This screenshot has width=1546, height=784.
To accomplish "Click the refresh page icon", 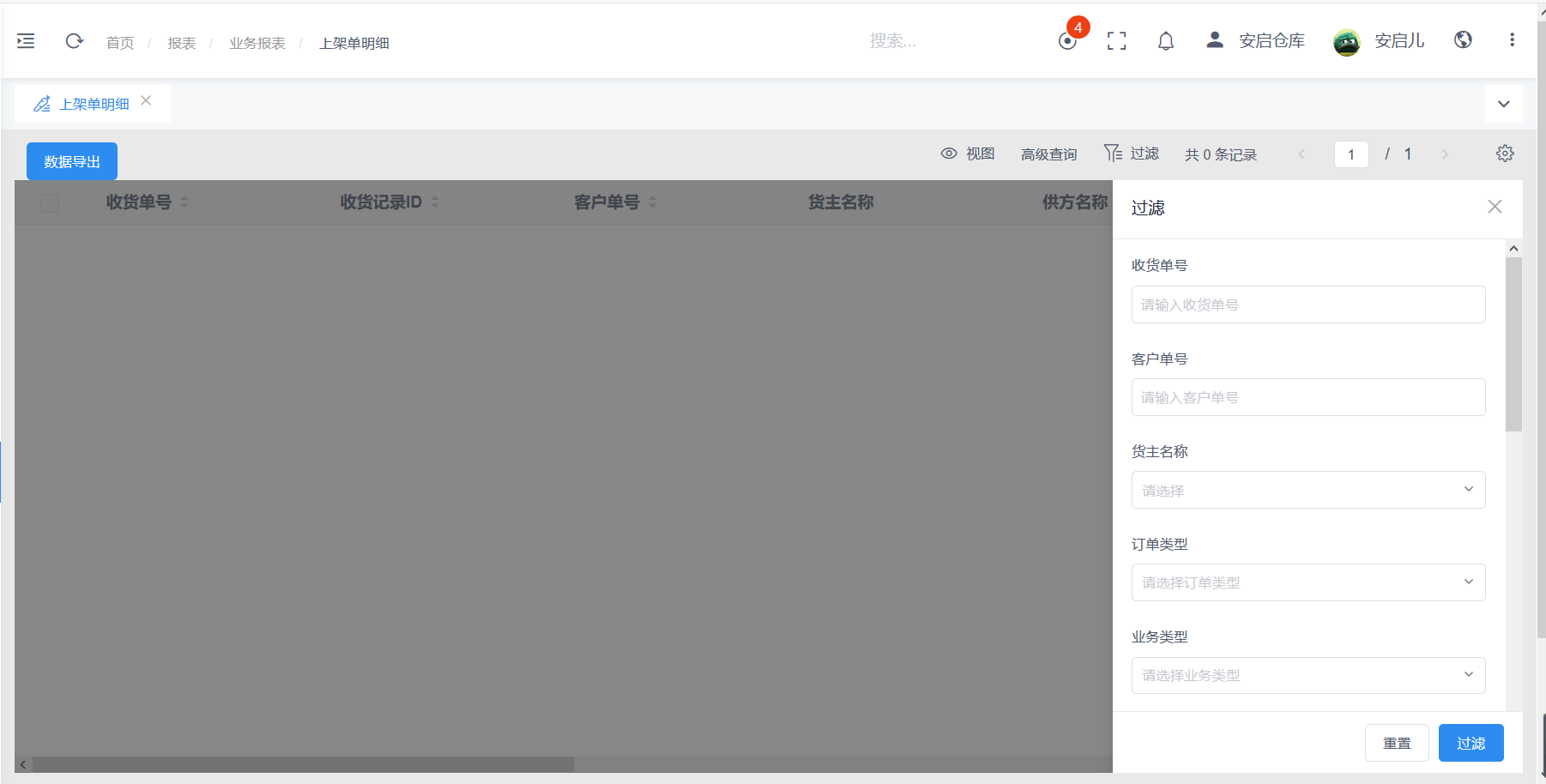I will pos(75,40).
